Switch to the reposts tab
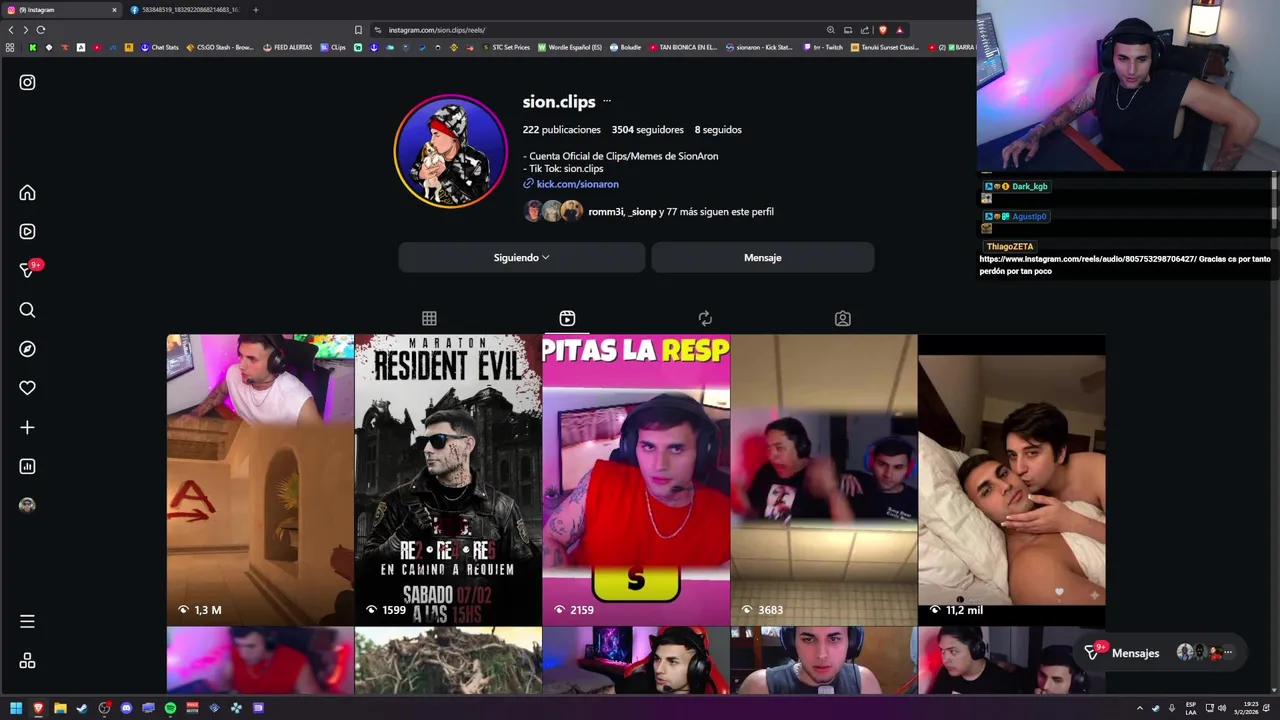1280x720 pixels. [705, 318]
